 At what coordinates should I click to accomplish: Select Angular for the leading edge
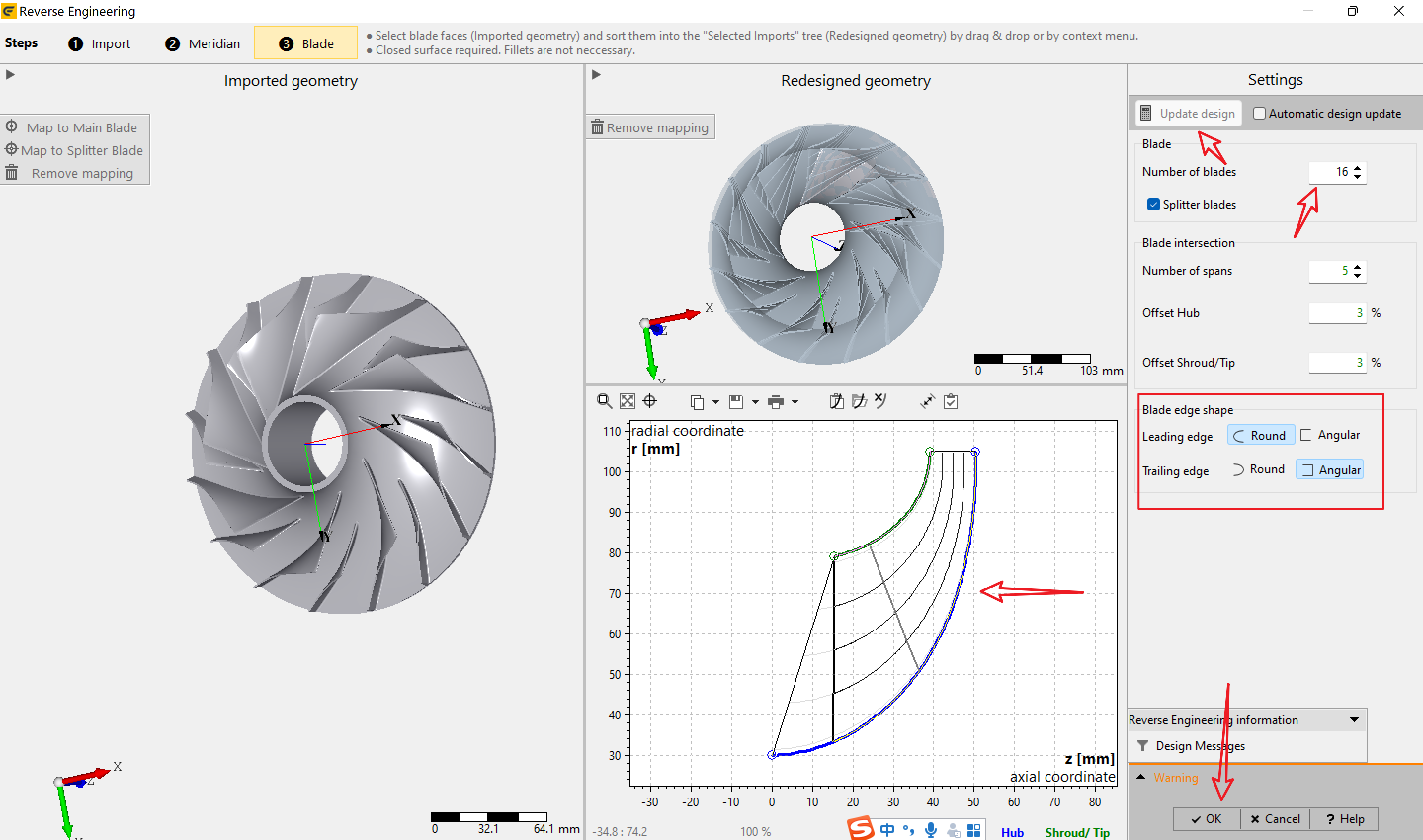tap(1330, 435)
